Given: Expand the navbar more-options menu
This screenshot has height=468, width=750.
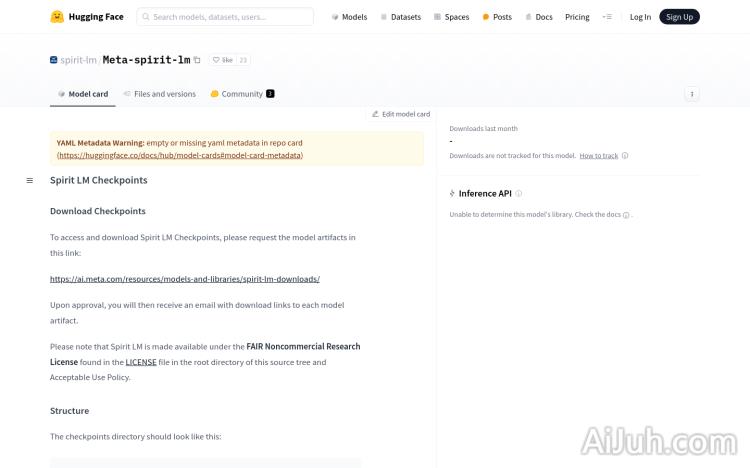Looking at the screenshot, I should click(607, 17).
